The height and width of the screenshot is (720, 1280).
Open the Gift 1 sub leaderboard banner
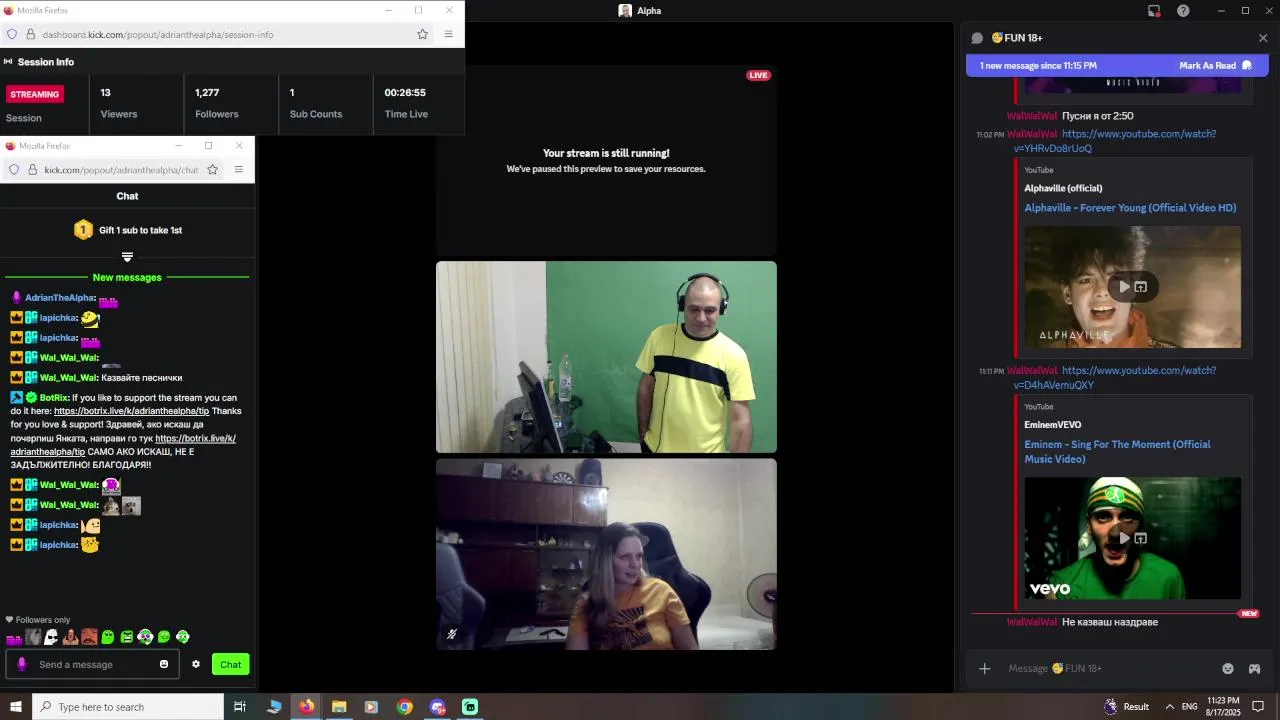tap(127, 230)
